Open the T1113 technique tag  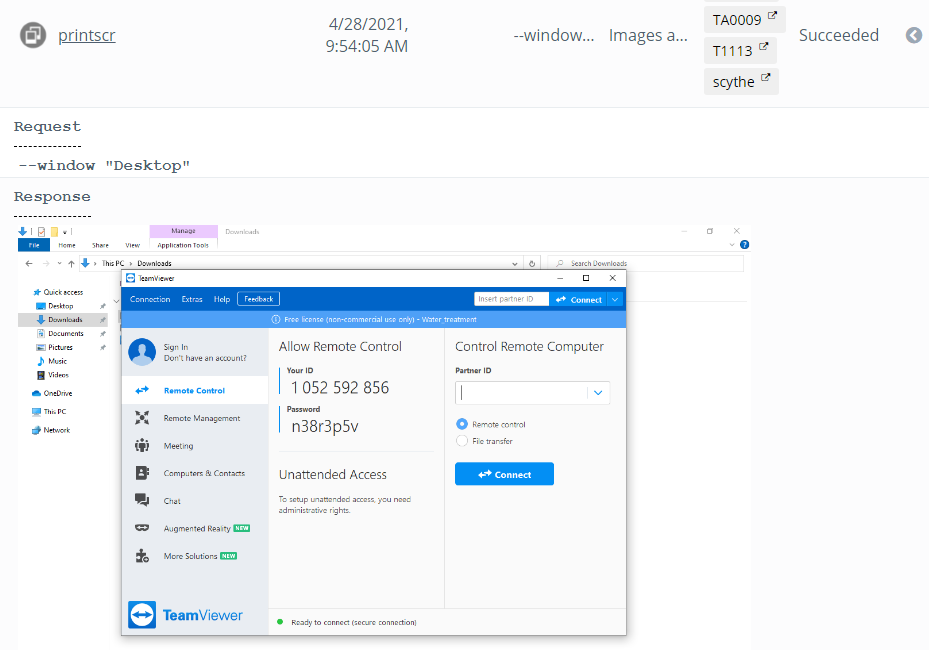740,50
